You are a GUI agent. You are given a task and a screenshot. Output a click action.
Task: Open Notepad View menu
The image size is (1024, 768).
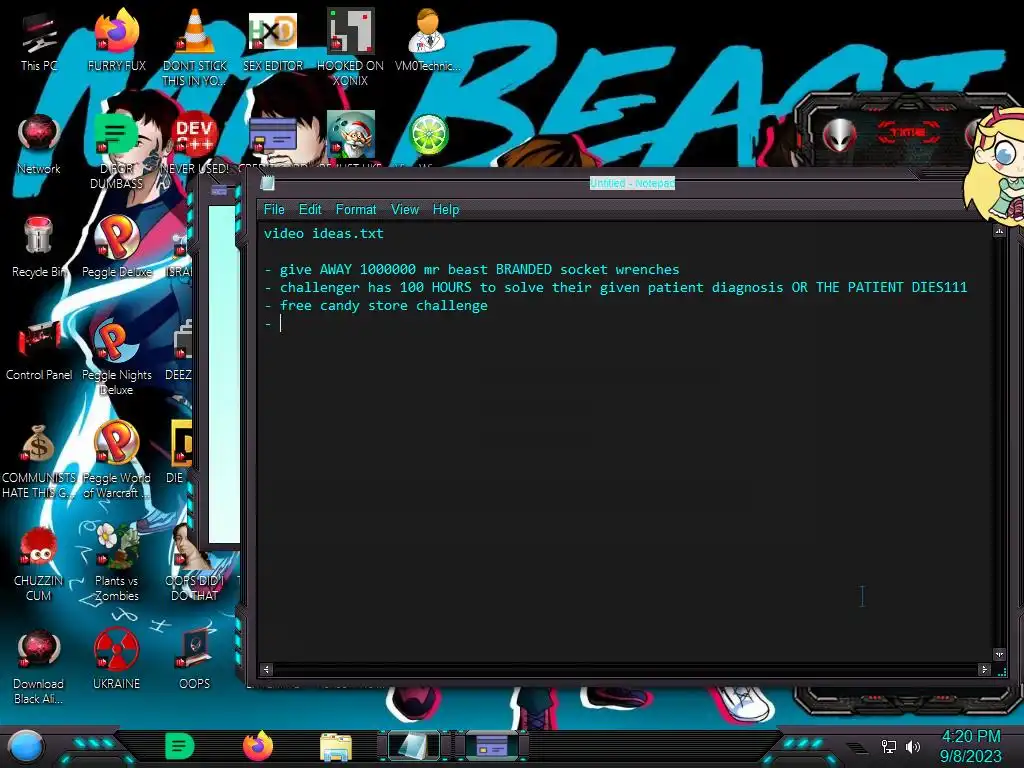tap(405, 210)
